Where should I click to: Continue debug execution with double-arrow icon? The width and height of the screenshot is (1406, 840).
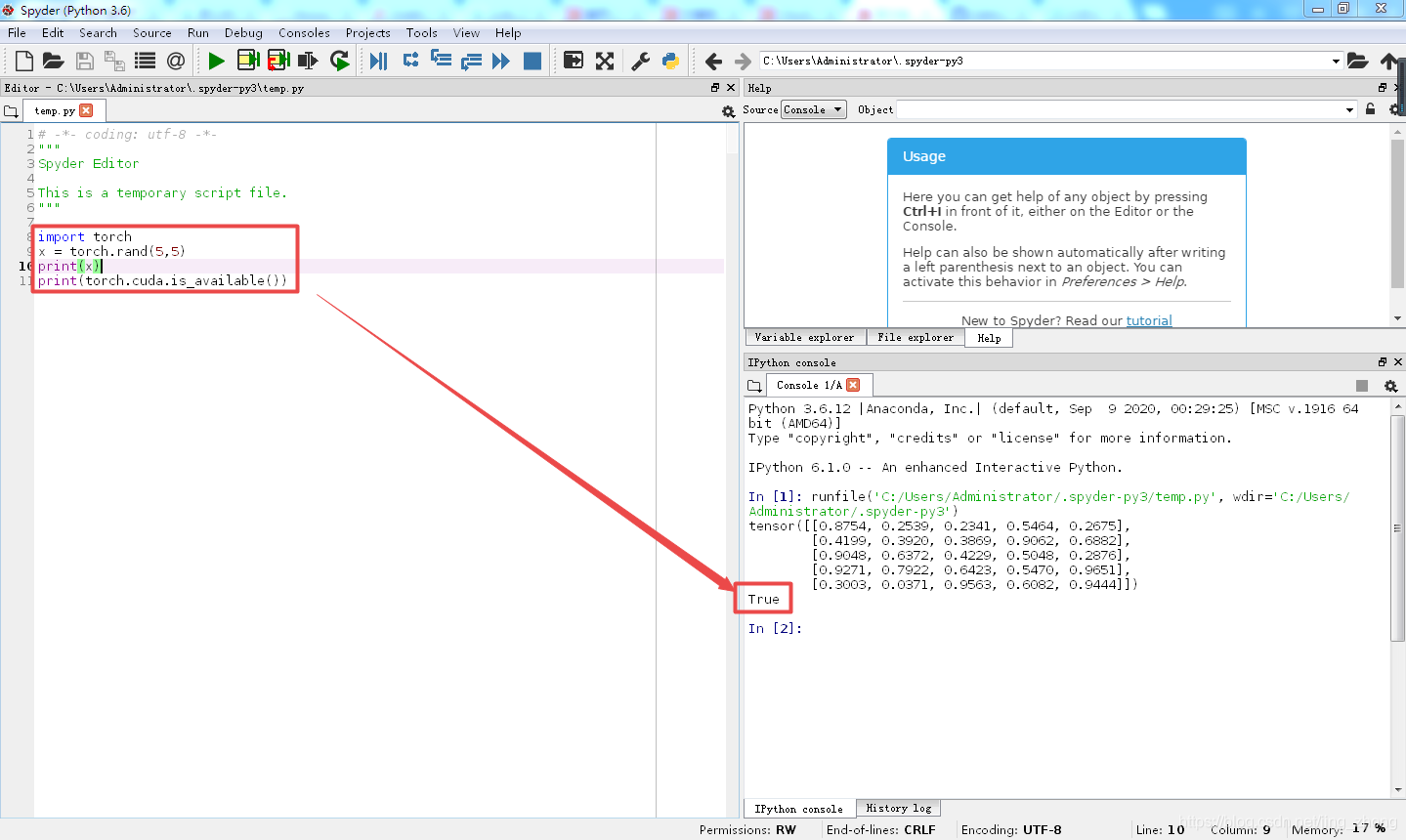point(501,61)
